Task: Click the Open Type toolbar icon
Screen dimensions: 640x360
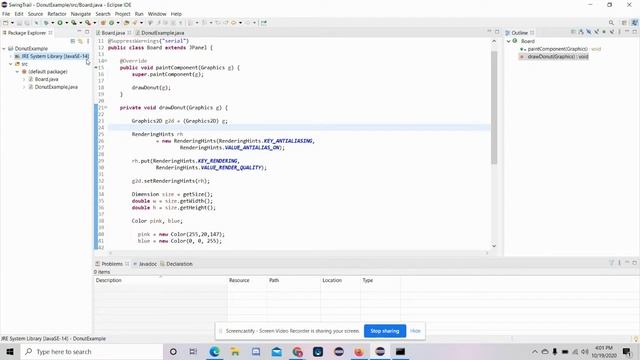Action: click(x=127, y=23)
